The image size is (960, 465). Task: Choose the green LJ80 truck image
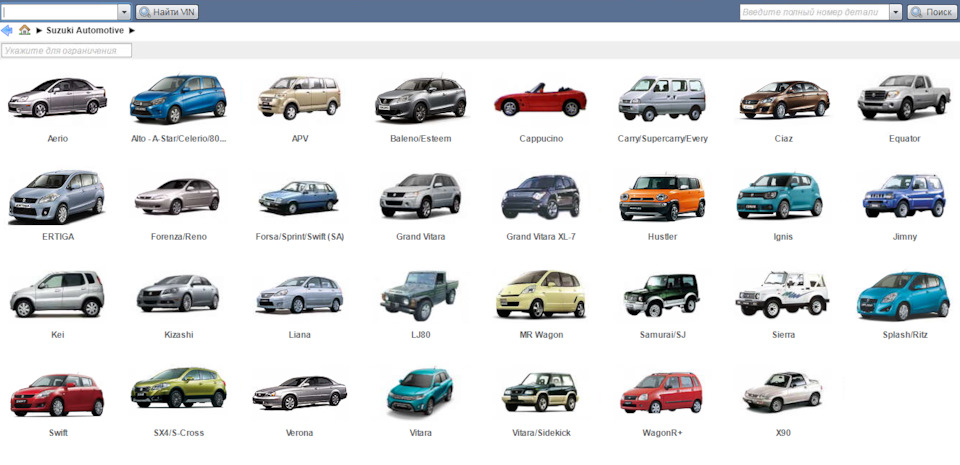420,296
